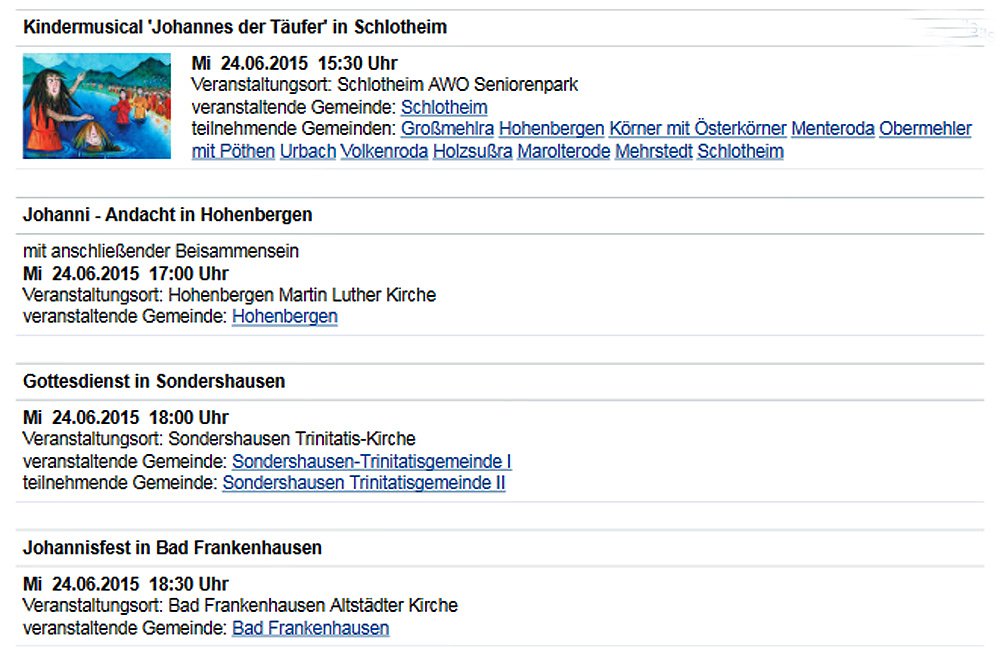
Task: Open the Marolterode parish link
Action: (x=563, y=152)
